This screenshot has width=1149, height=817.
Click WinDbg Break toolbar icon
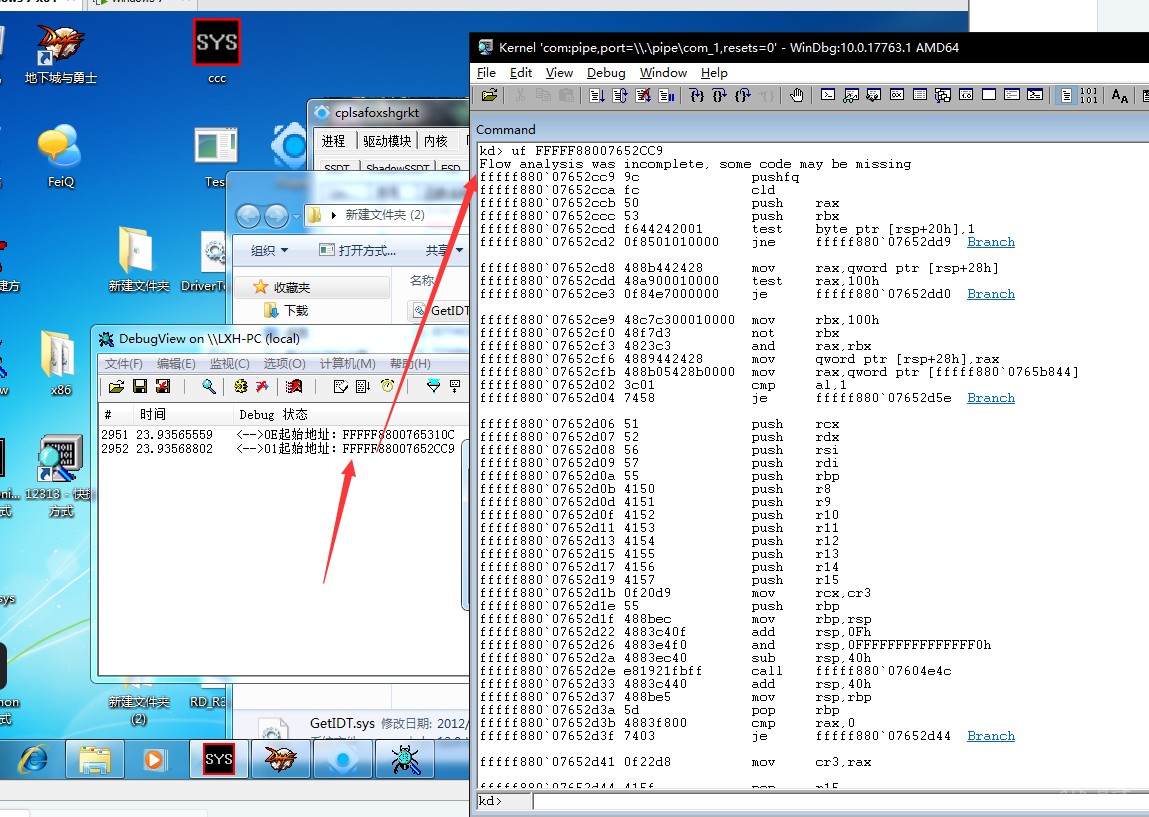666,95
